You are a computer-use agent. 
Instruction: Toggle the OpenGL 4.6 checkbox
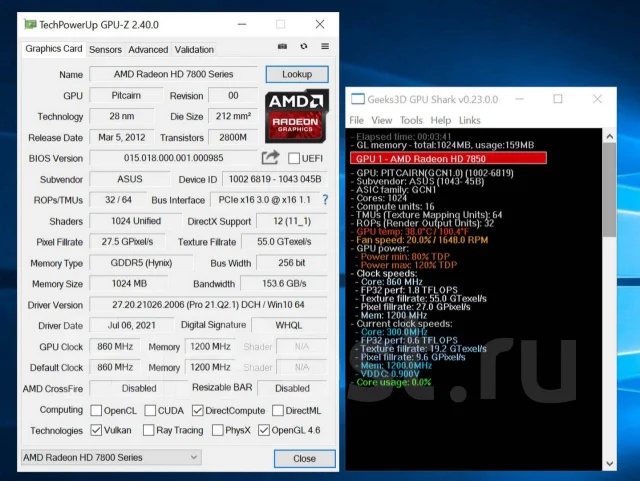264,430
